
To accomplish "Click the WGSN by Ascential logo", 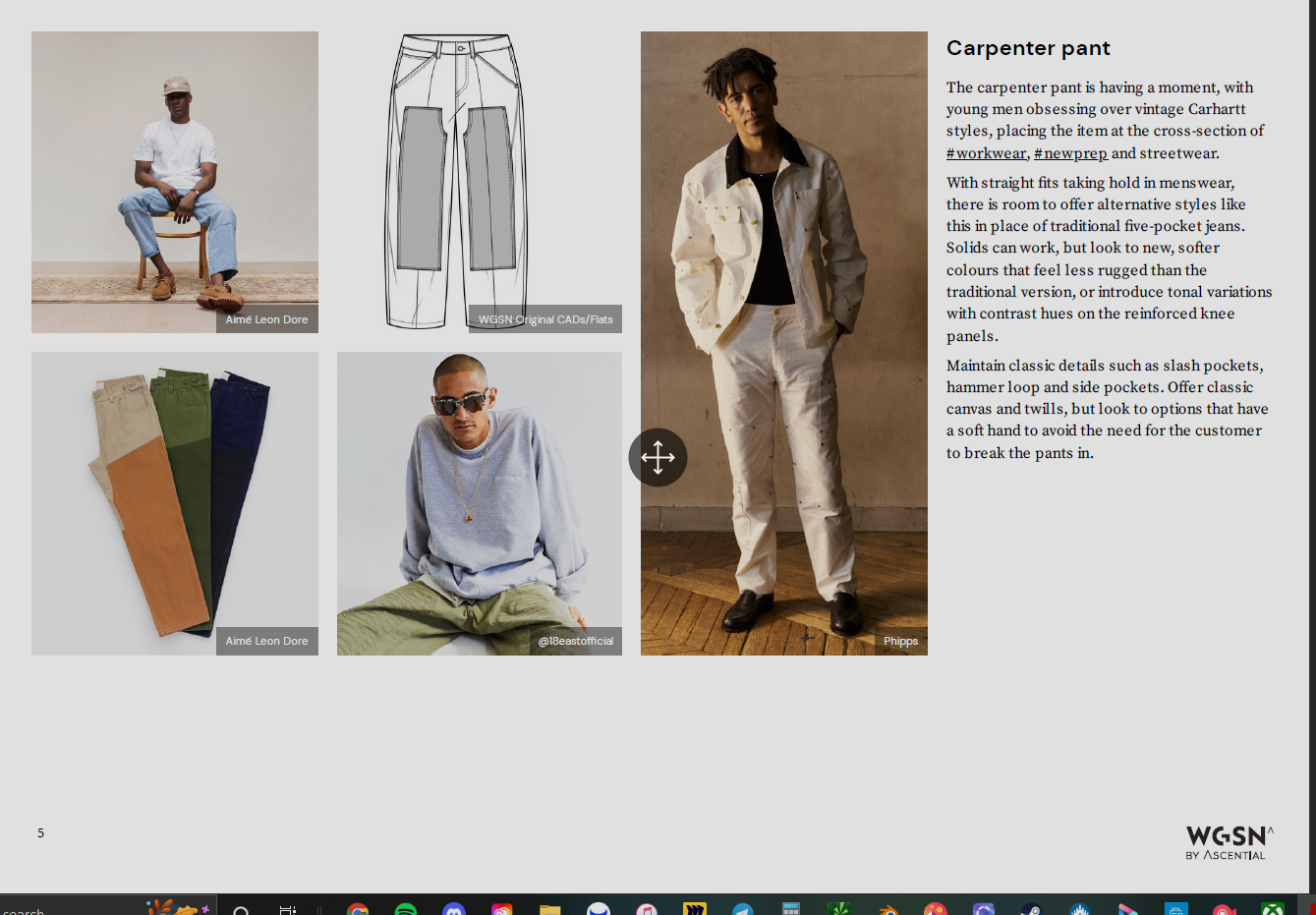I will coord(1229,842).
